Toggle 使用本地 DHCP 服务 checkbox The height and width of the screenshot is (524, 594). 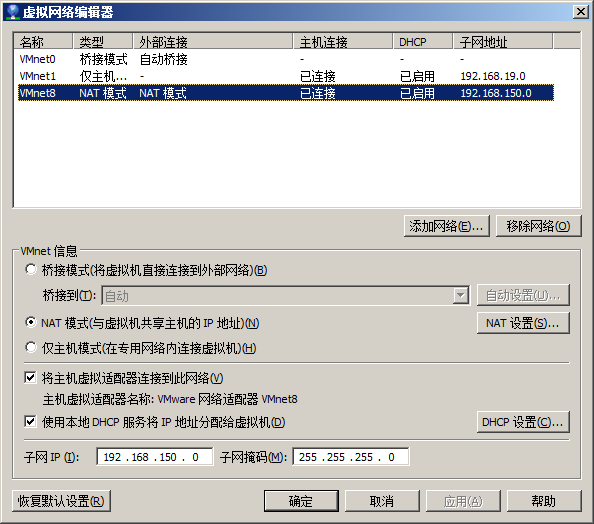click(30, 422)
